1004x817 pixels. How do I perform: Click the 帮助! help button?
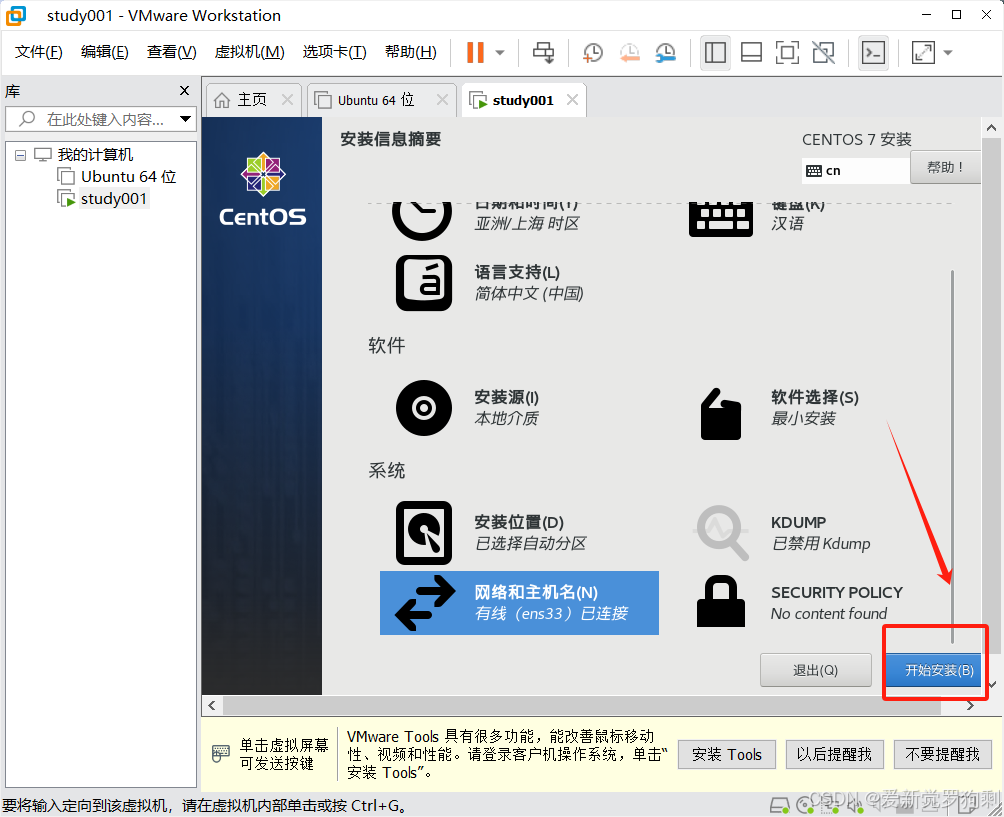click(x=945, y=168)
